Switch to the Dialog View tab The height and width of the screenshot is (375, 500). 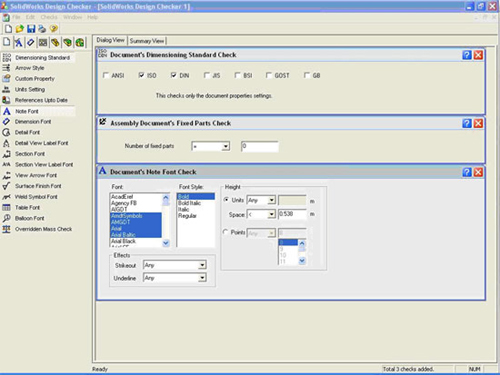(110, 40)
